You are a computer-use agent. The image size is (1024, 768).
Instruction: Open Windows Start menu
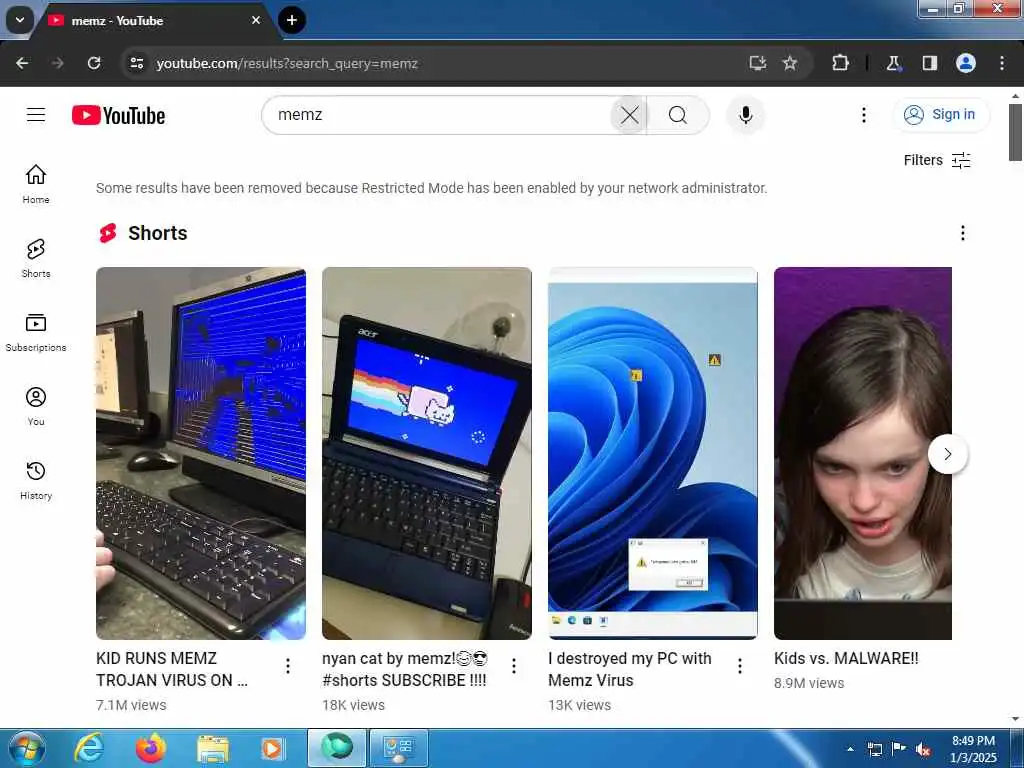pos(26,748)
